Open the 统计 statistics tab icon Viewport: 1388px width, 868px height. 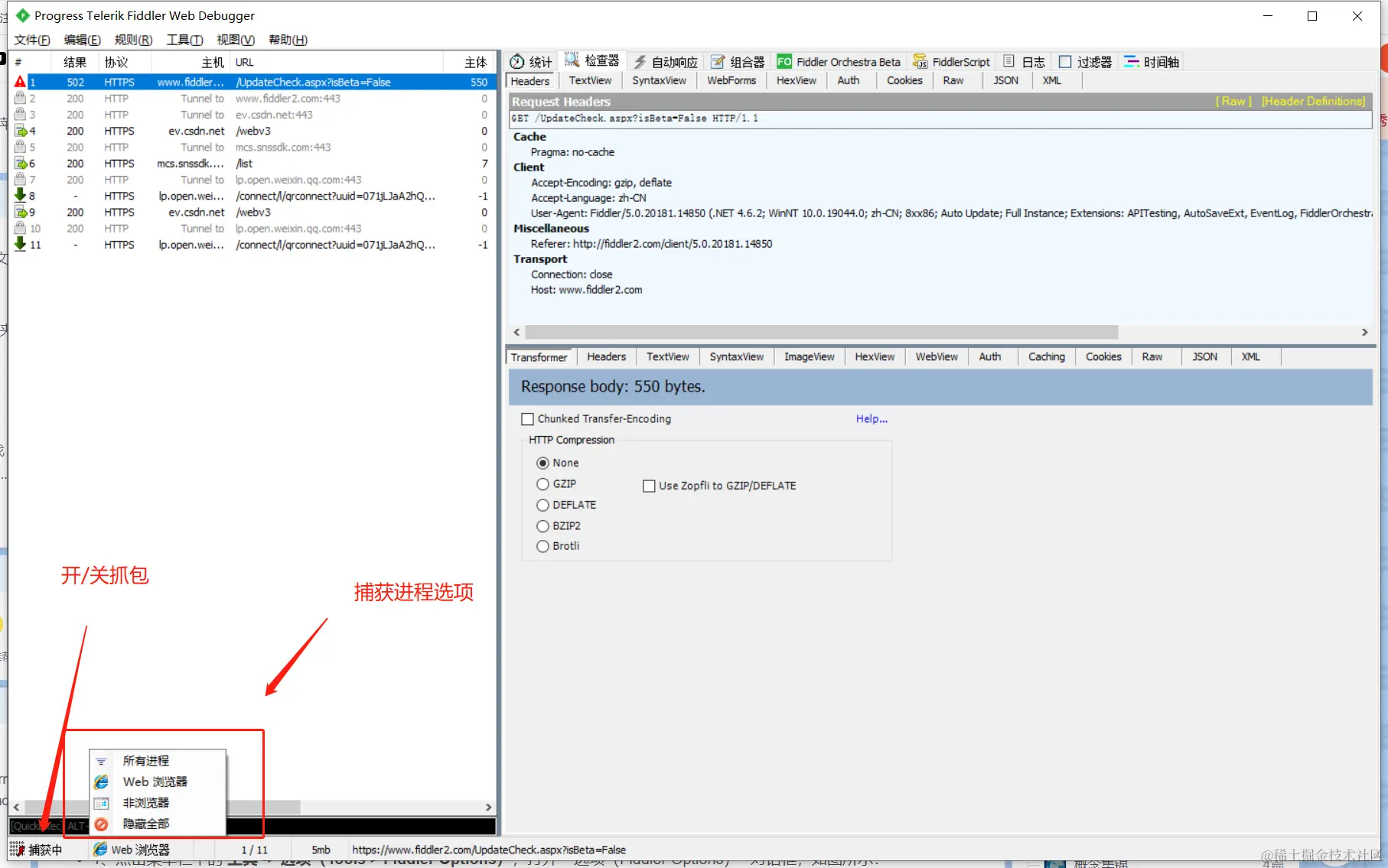(x=518, y=62)
